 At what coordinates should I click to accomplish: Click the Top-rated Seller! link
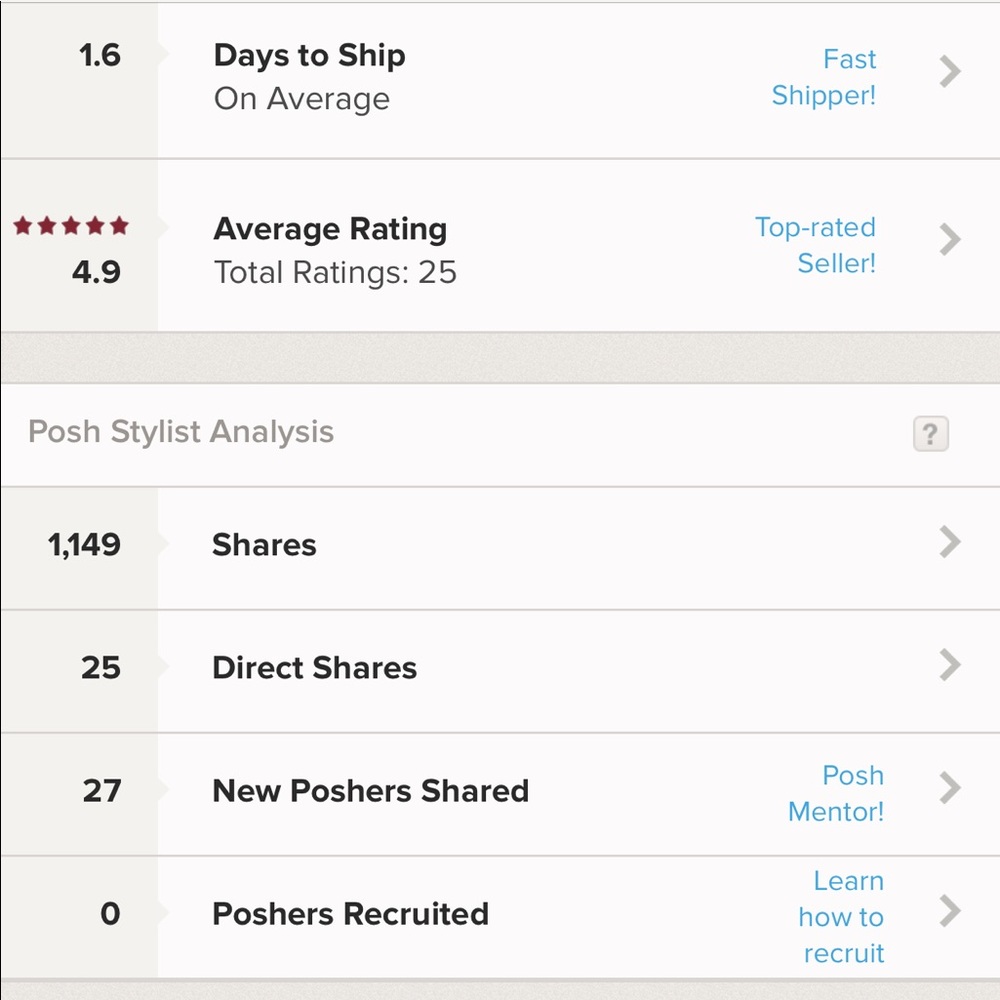(816, 245)
